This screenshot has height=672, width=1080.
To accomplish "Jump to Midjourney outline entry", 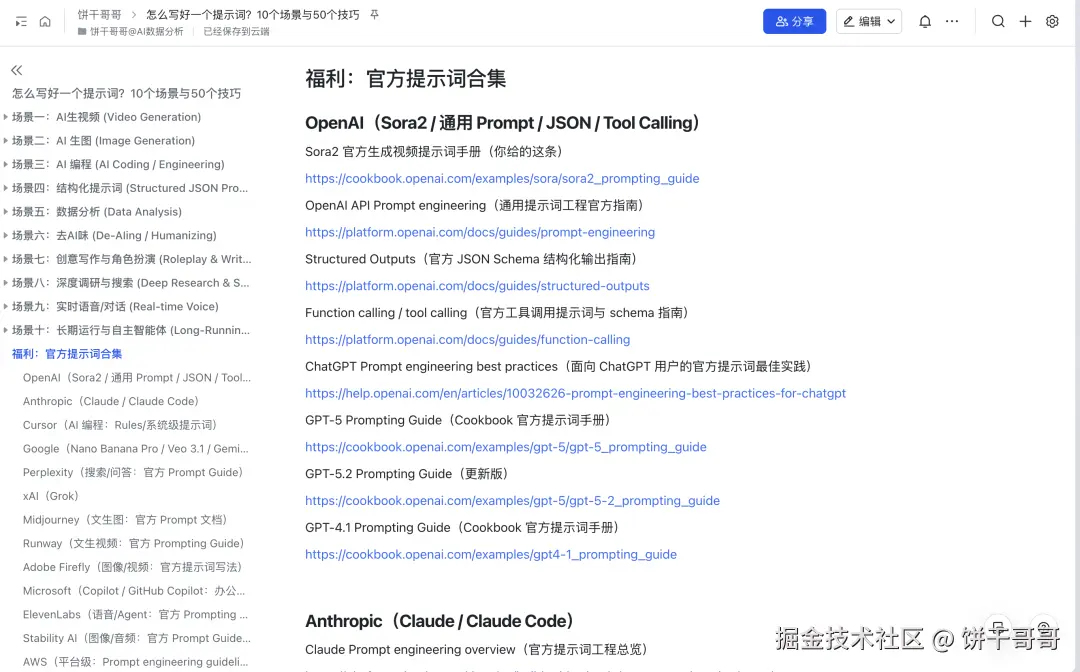I will click(125, 520).
